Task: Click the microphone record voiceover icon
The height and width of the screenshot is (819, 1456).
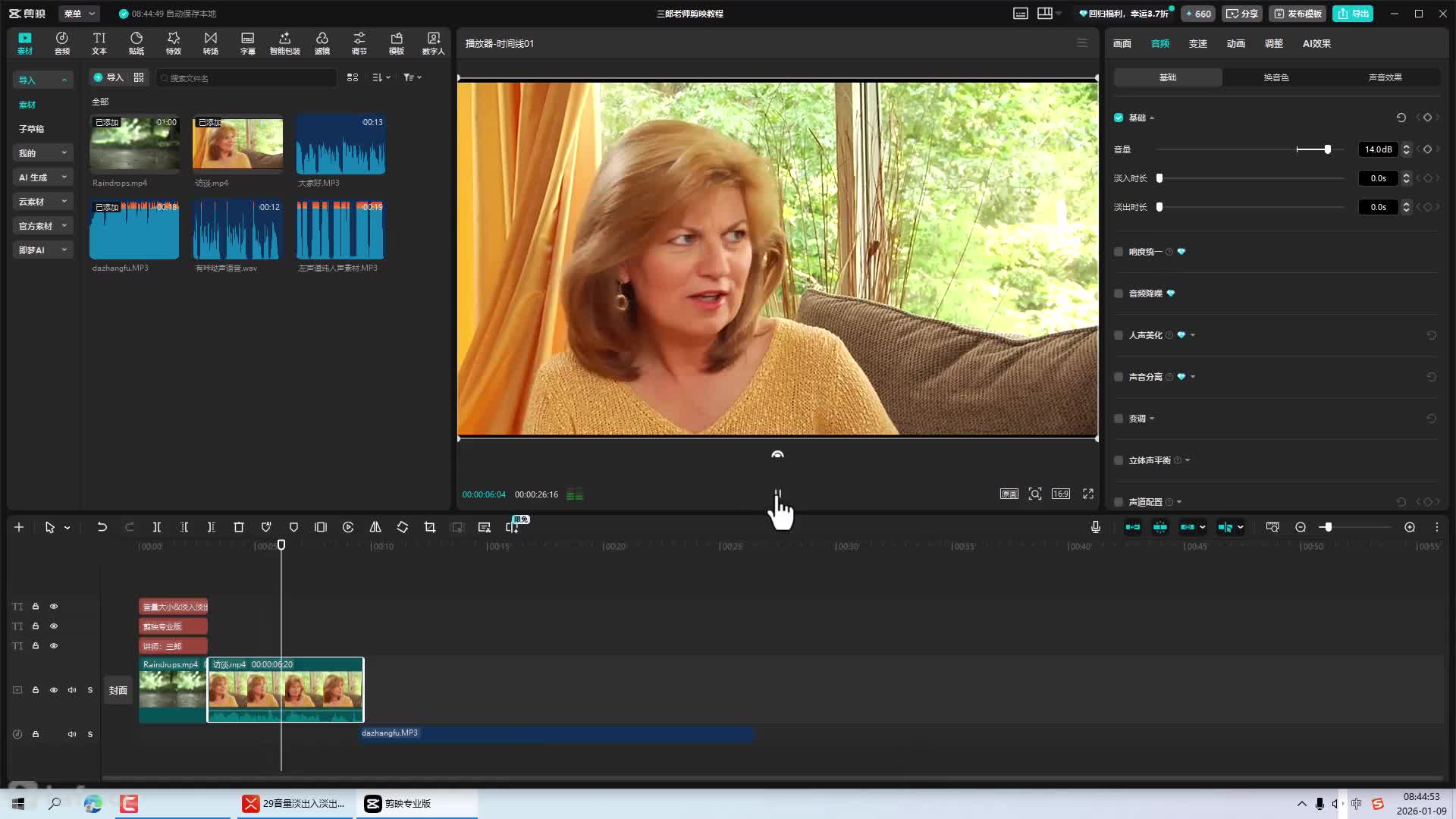Action: tap(1095, 527)
